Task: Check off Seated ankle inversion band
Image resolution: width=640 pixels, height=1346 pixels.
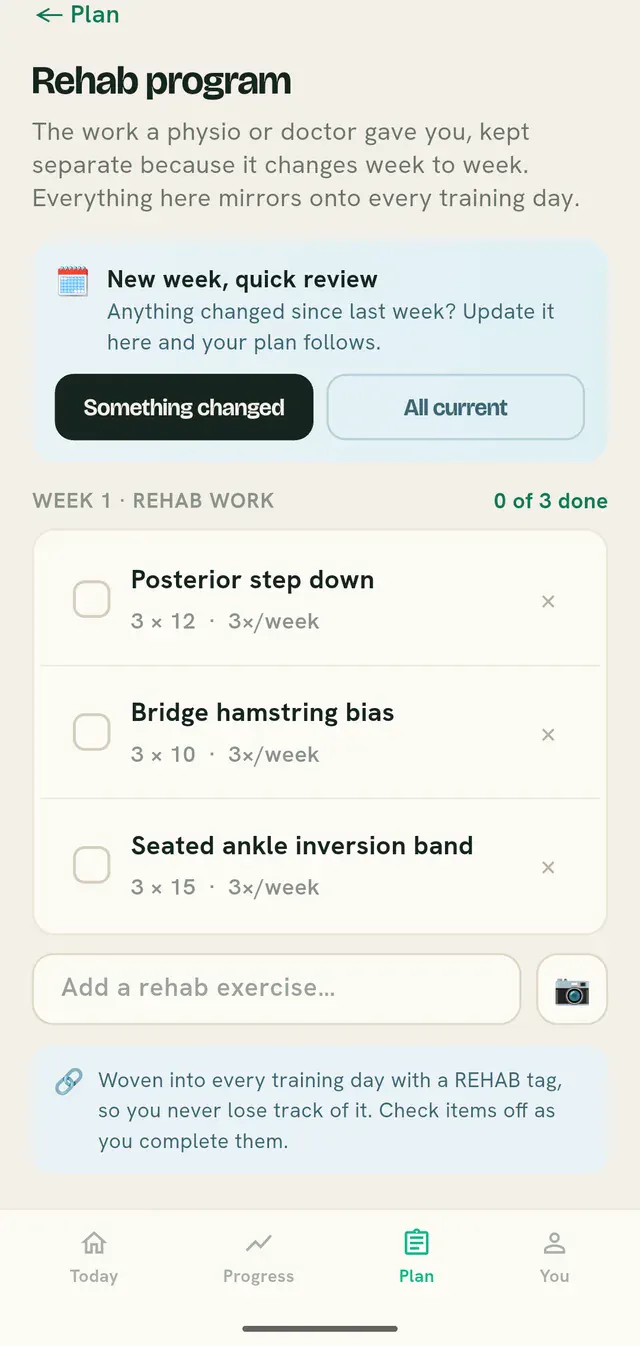Action: [x=92, y=865]
